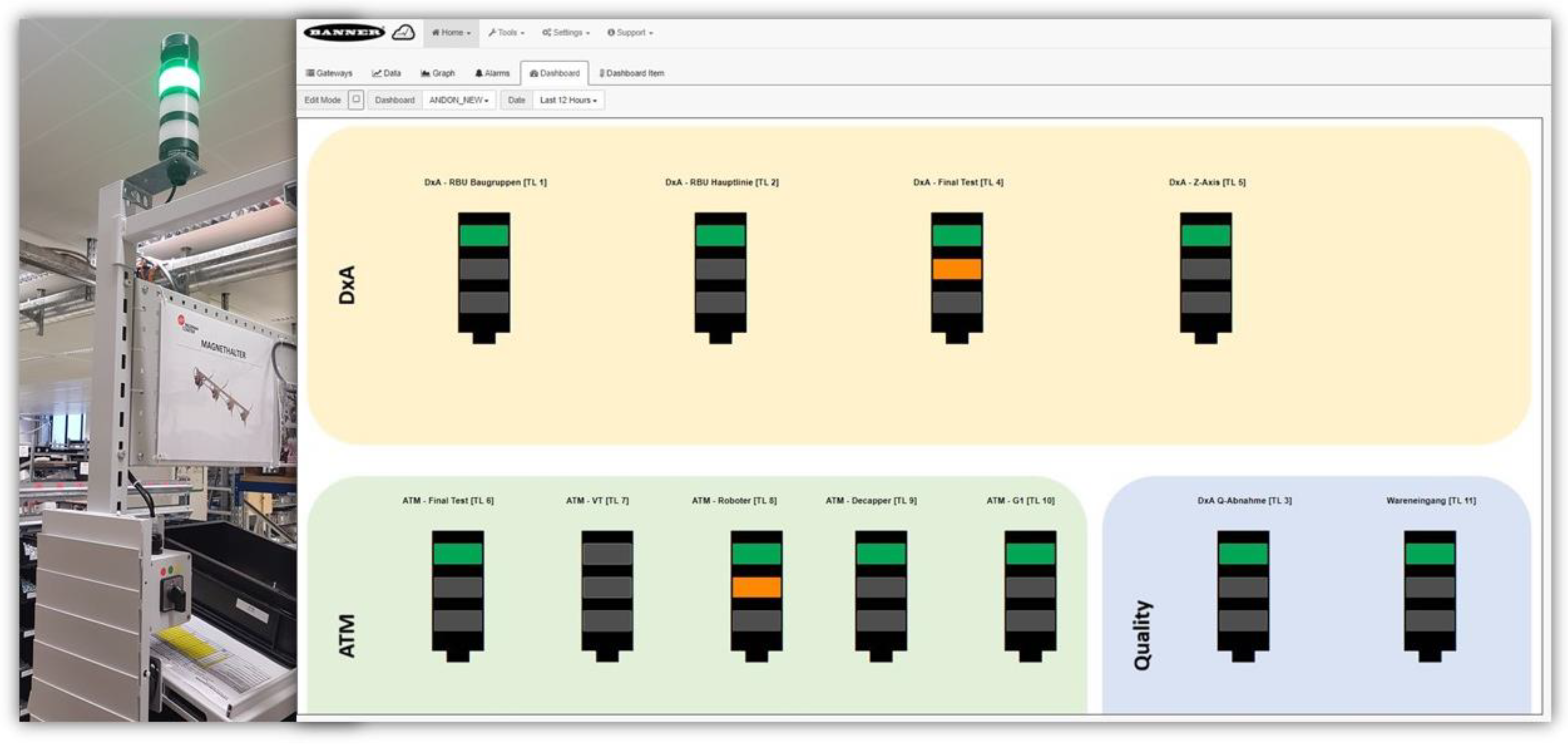Screen dimensions: 1568x745
Task: Expand the Last 12 Hours date dropdown
Action: [x=568, y=100]
